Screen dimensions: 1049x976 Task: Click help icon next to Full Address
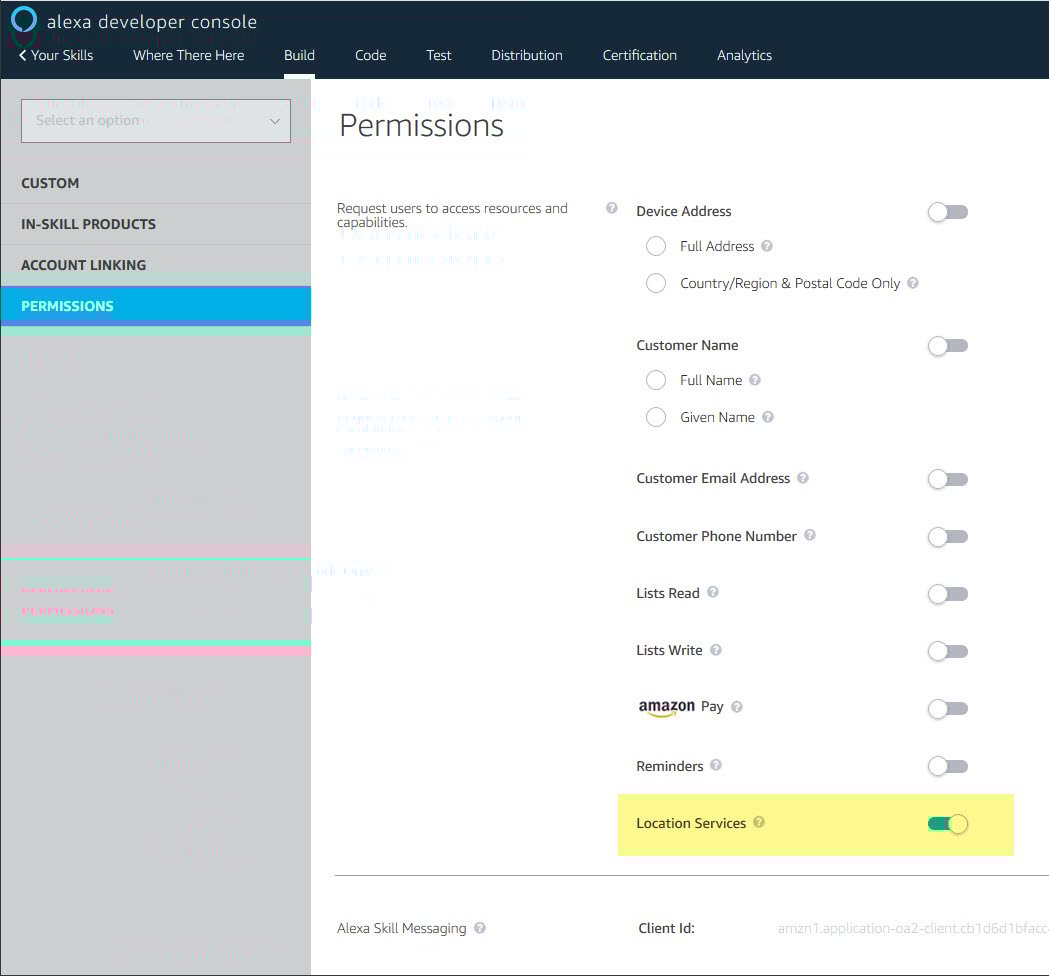767,246
